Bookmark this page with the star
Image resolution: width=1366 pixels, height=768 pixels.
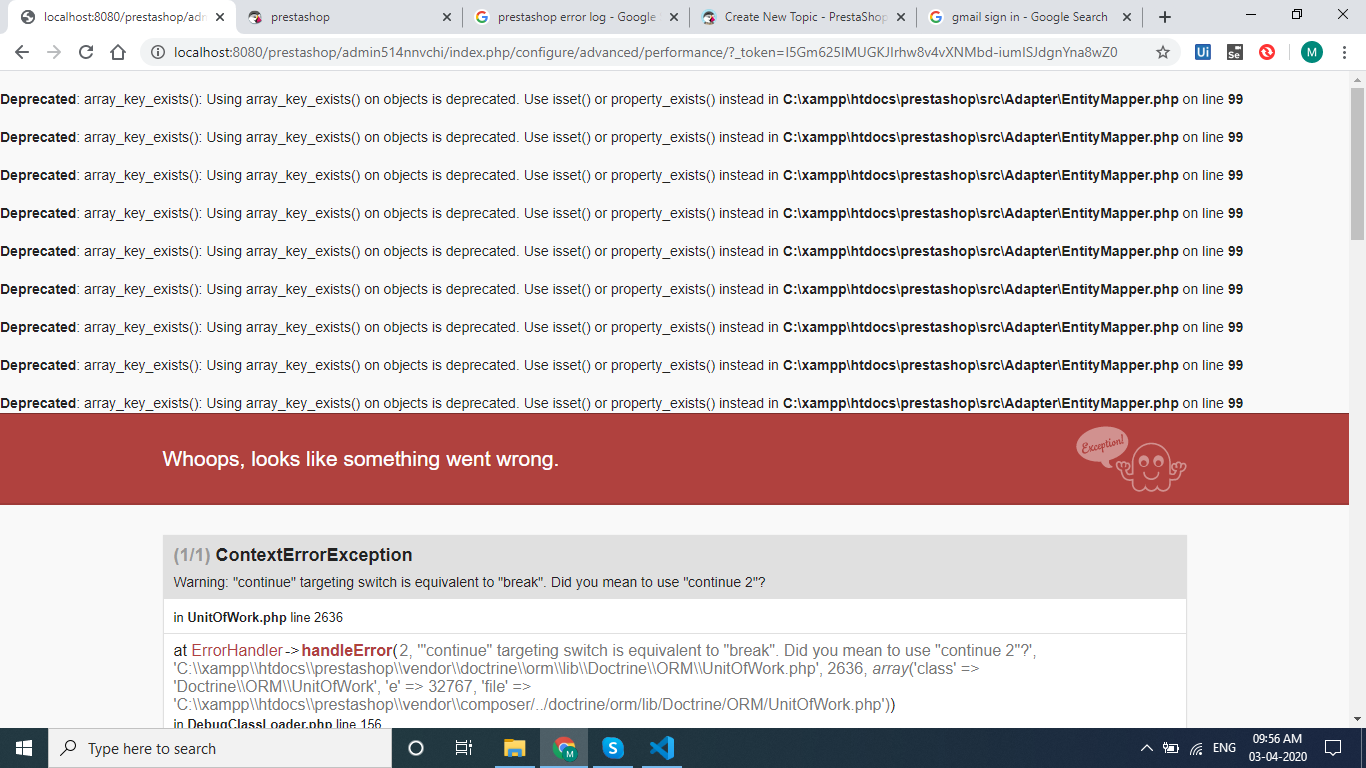(x=1163, y=52)
